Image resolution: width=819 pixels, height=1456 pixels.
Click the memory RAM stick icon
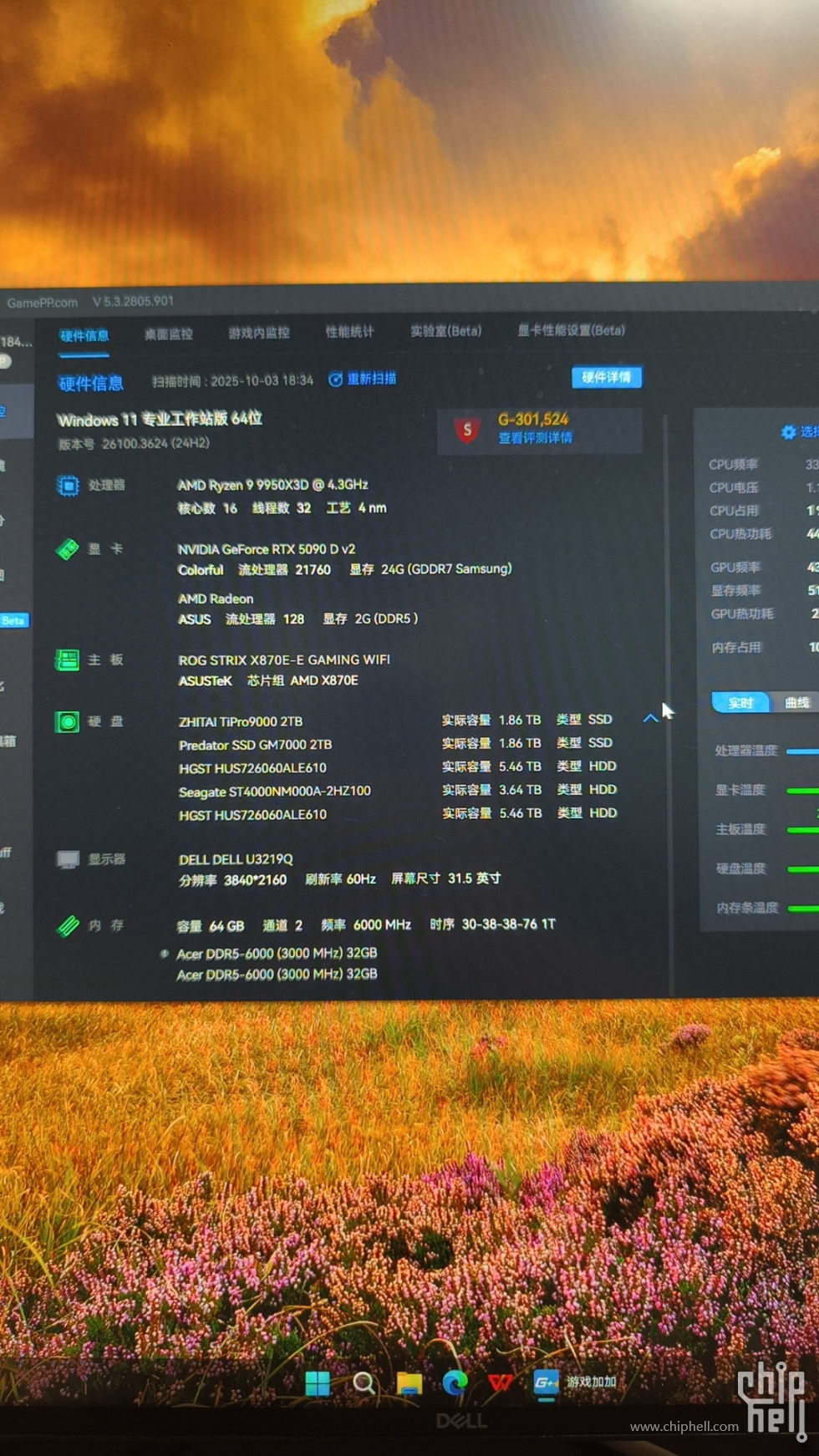click(x=68, y=926)
